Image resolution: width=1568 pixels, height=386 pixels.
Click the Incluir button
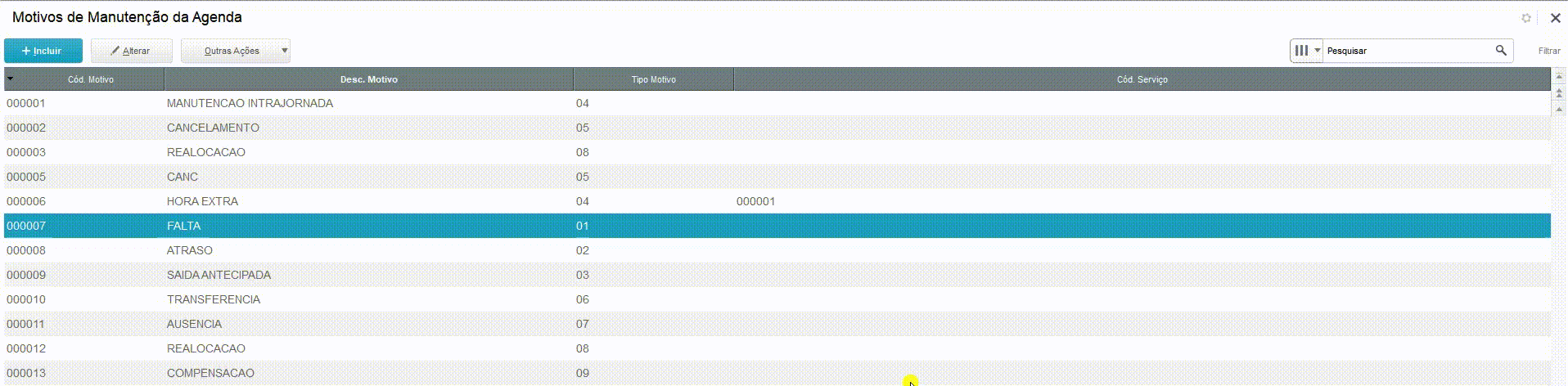pos(43,51)
